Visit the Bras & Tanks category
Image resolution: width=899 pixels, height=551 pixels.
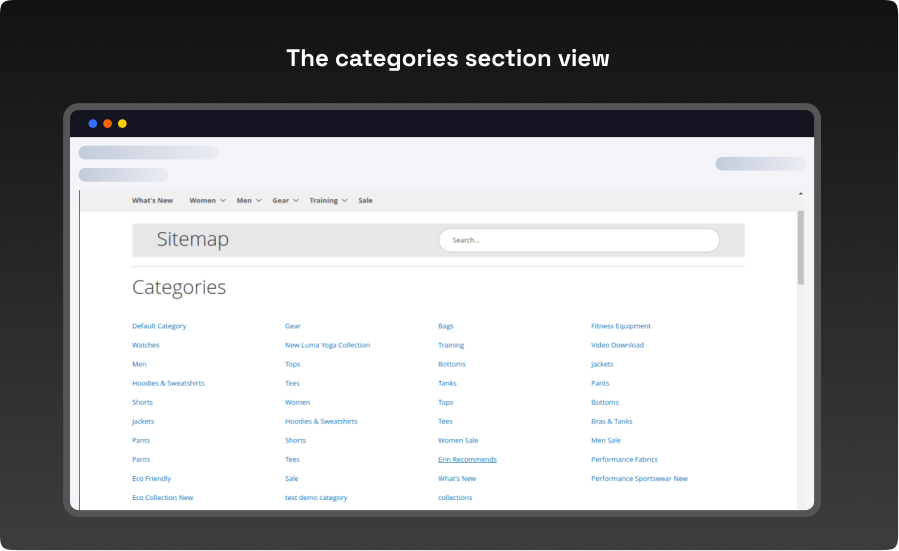(x=611, y=422)
